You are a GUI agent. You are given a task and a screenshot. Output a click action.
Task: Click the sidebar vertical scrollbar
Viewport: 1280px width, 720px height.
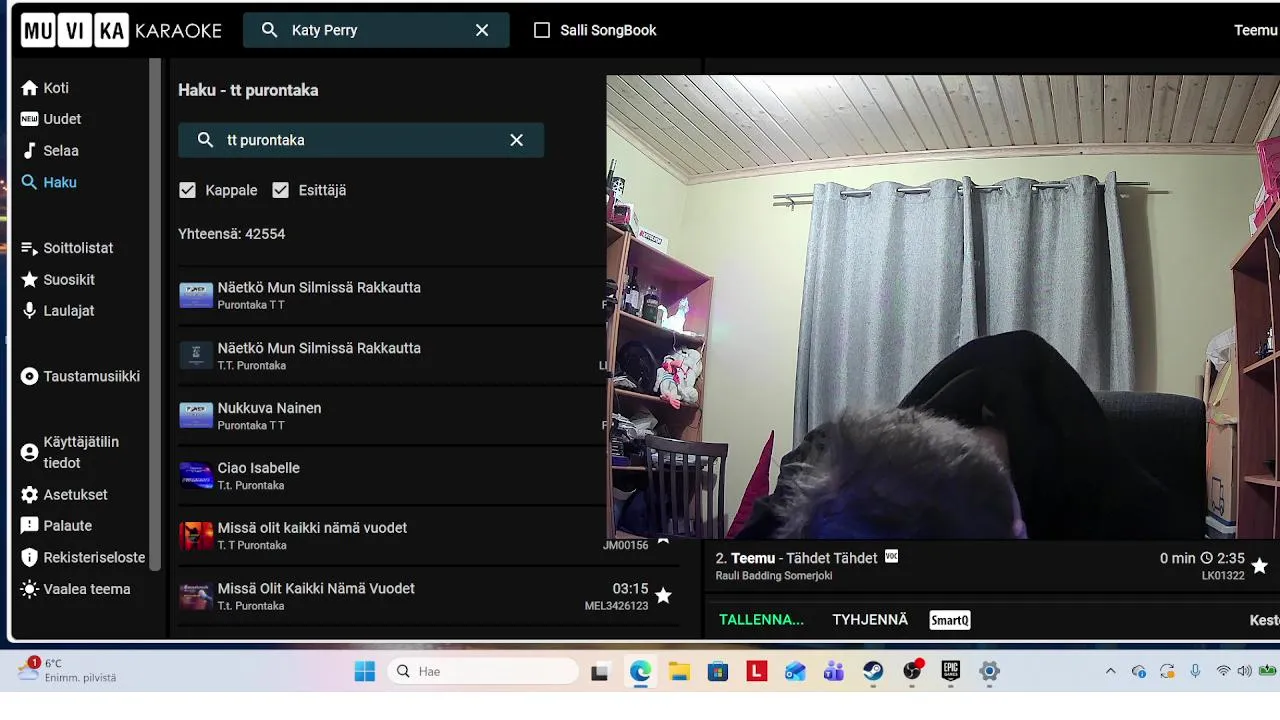coord(155,314)
